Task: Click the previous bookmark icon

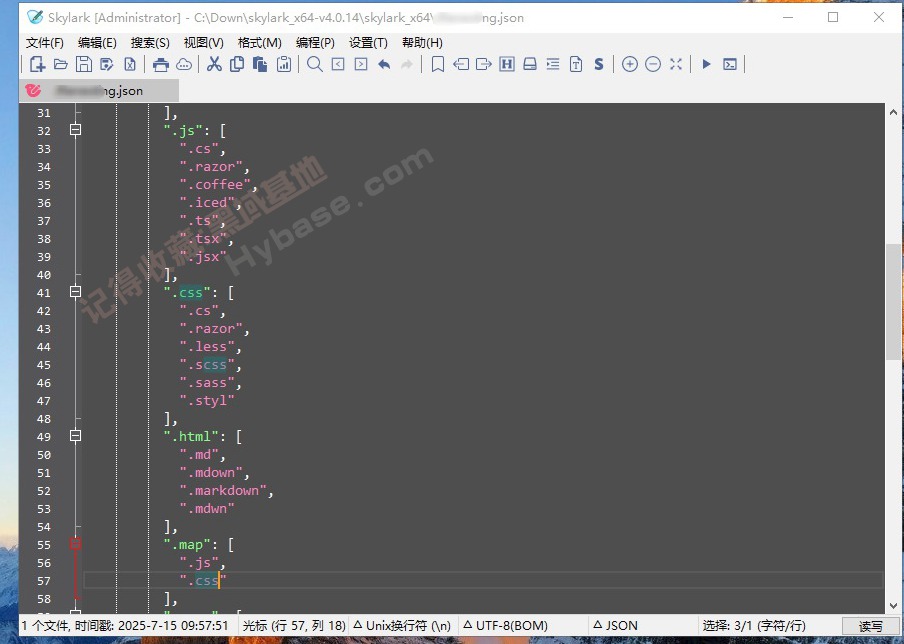Action: pyautogui.click(x=461, y=64)
